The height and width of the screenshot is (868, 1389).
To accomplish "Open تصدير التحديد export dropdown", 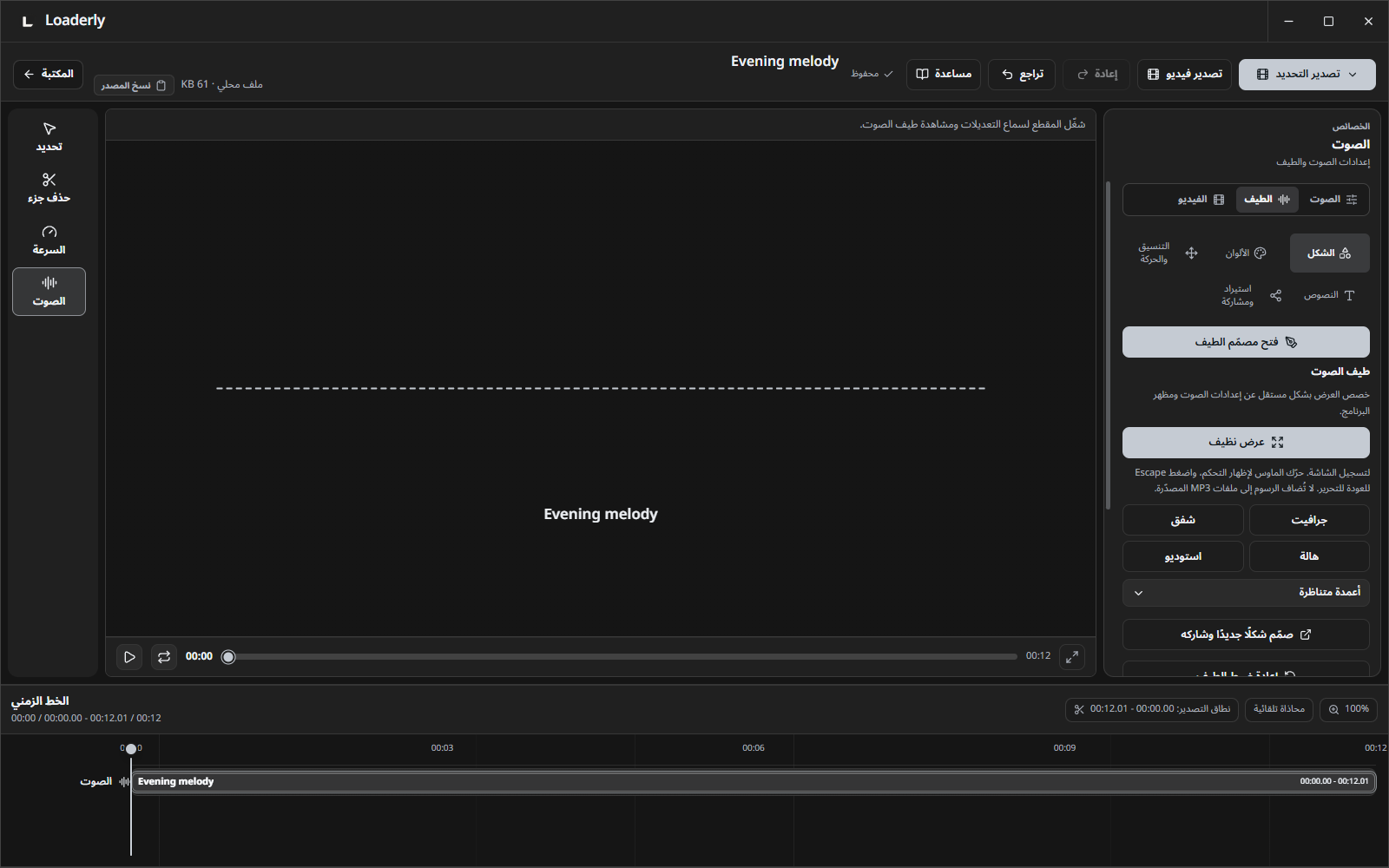I will (x=1307, y=74).
